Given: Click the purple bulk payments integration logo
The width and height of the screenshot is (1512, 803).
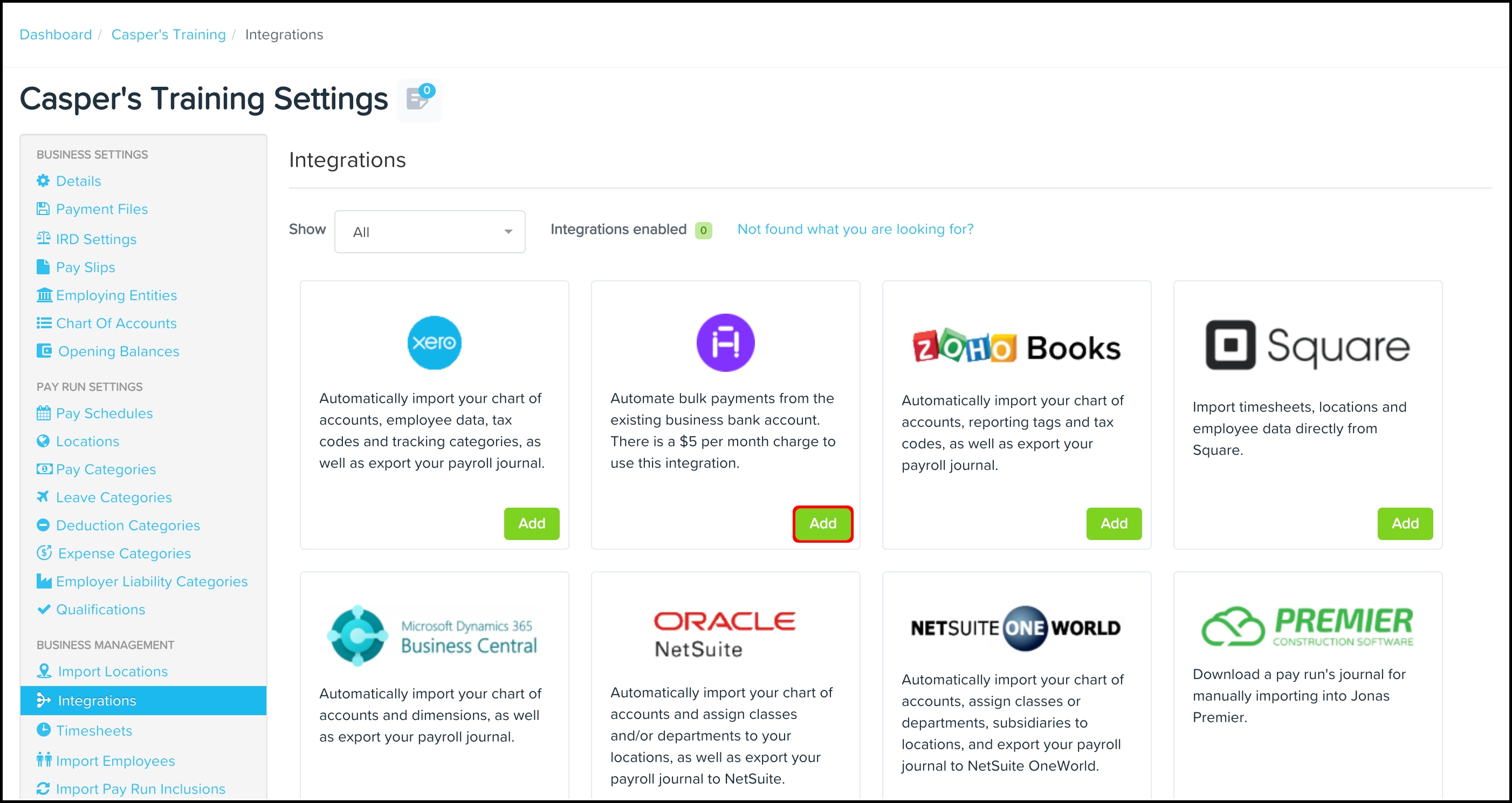Looking at the screenshot, I should tap(725, 343).
